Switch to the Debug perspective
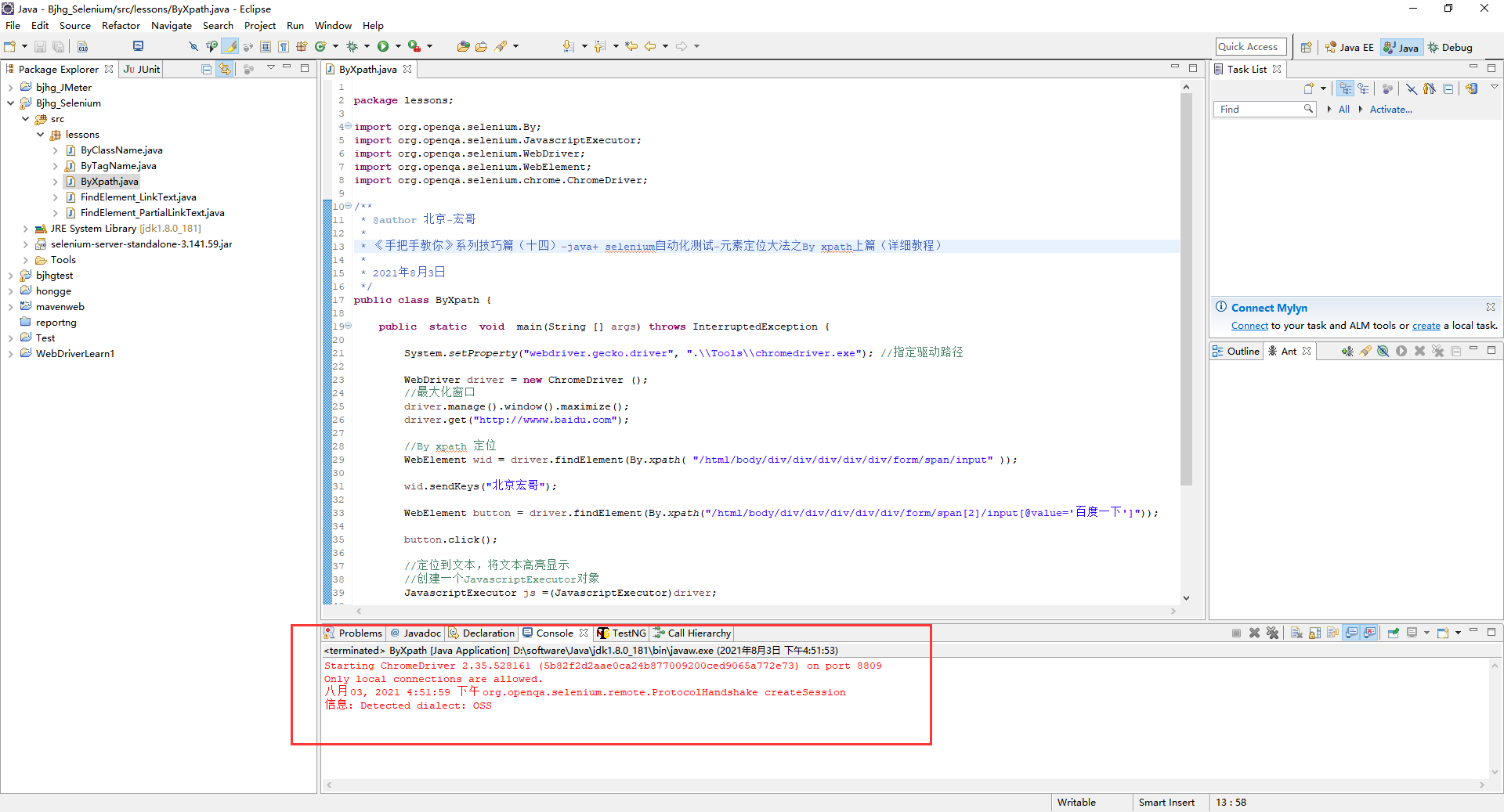The image size is (1504, 812). (1450, 47)
